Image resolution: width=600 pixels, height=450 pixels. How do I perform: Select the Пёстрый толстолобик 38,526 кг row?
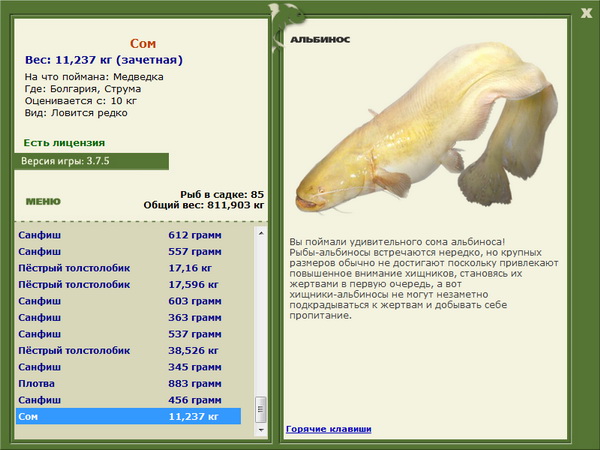pyautogui.click(x=129, y=350)
